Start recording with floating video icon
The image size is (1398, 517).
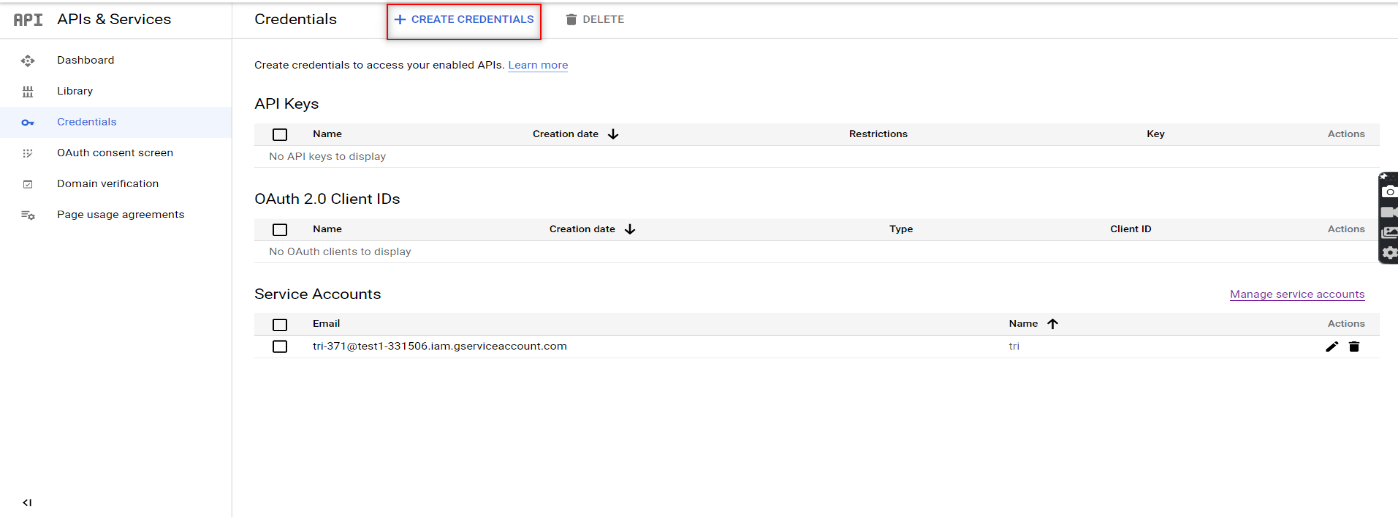(x=1389, y=212)
